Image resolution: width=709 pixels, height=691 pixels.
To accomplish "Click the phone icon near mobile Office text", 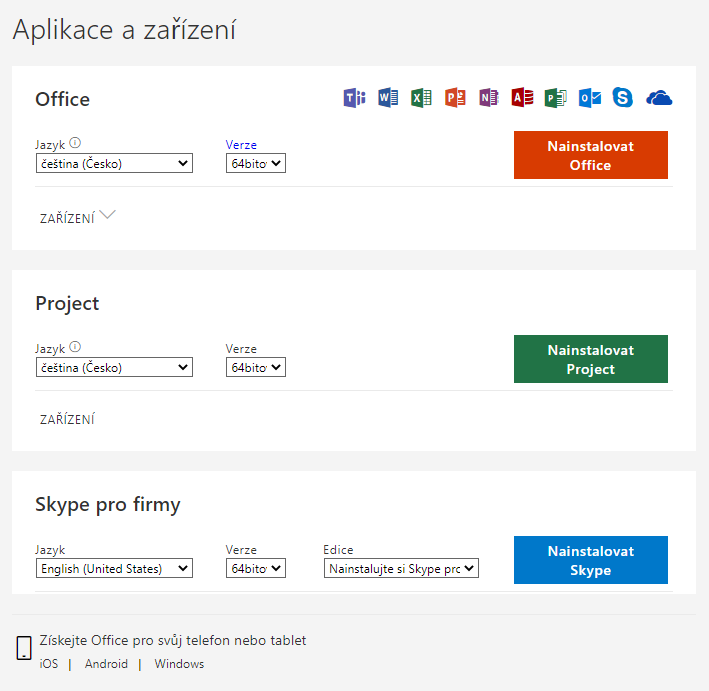I will click(x=24, y=648).
